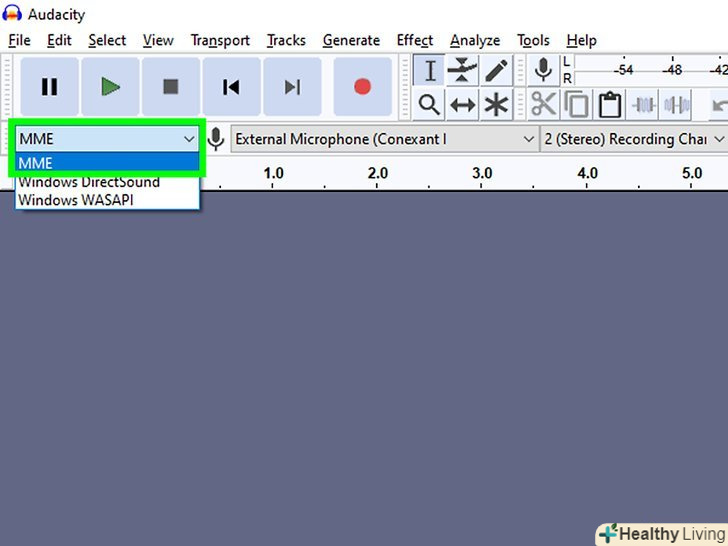728x546 pixels.
Task: Choose Windows WASAPI audio host
Action: [x=107, y=200]
